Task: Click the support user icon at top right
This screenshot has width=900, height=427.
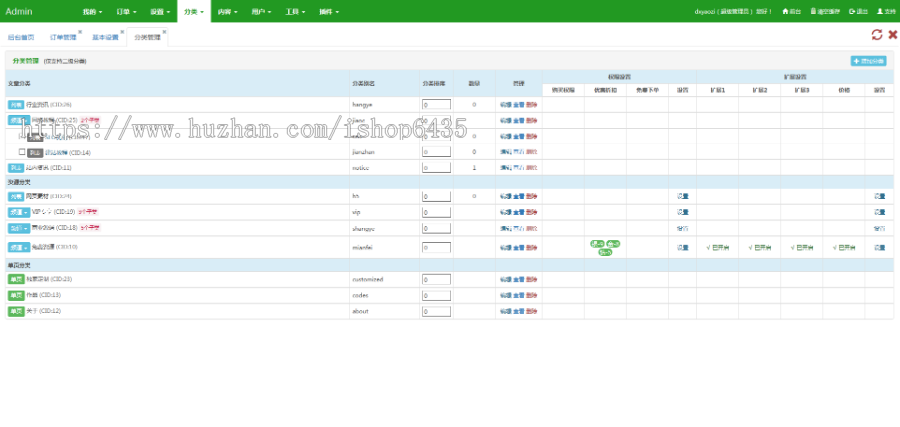Action: pyautogui.click(x=879, y=11)
